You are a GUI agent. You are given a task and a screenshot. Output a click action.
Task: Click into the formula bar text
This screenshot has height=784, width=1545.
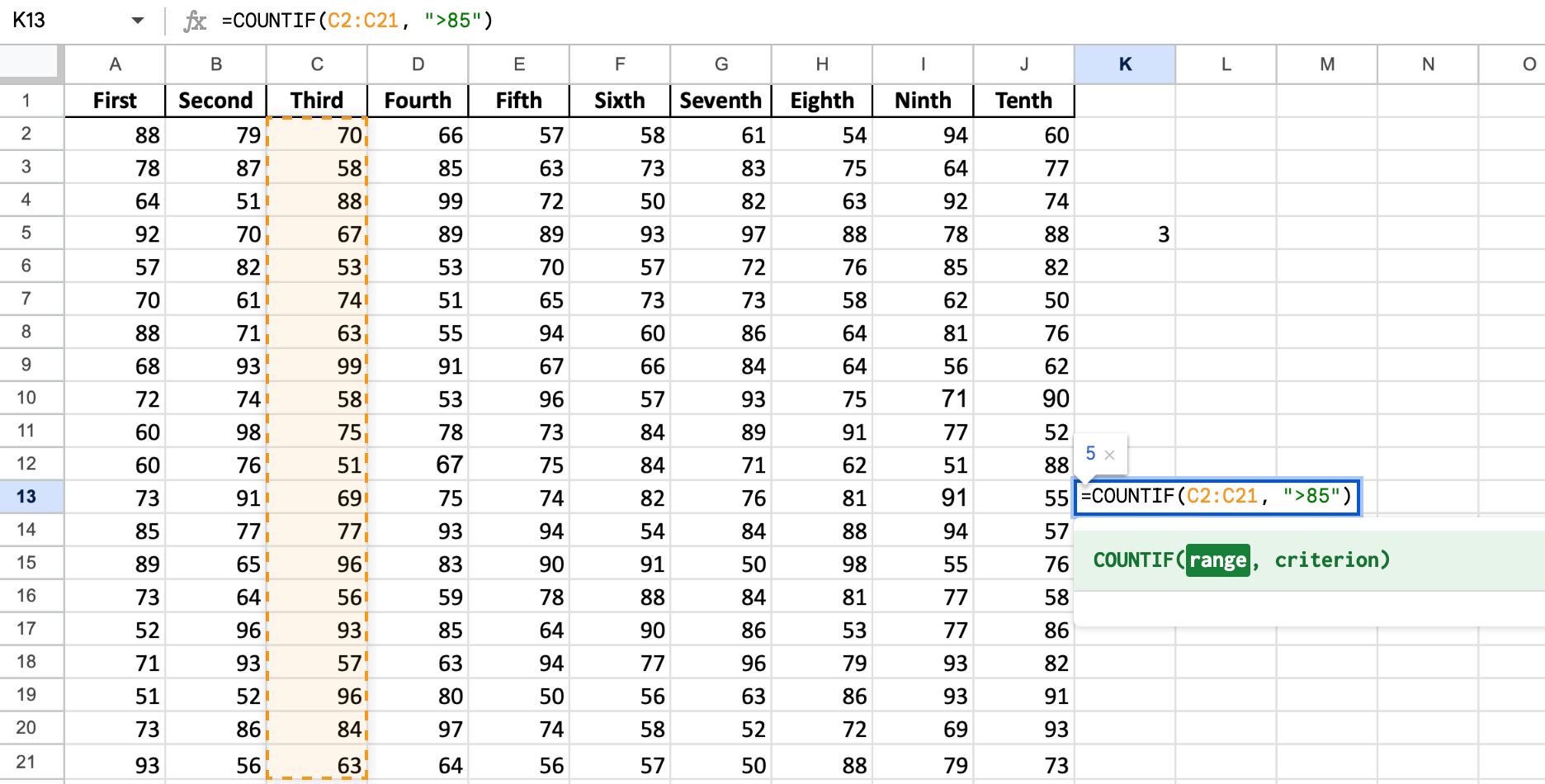pos(357,21)
